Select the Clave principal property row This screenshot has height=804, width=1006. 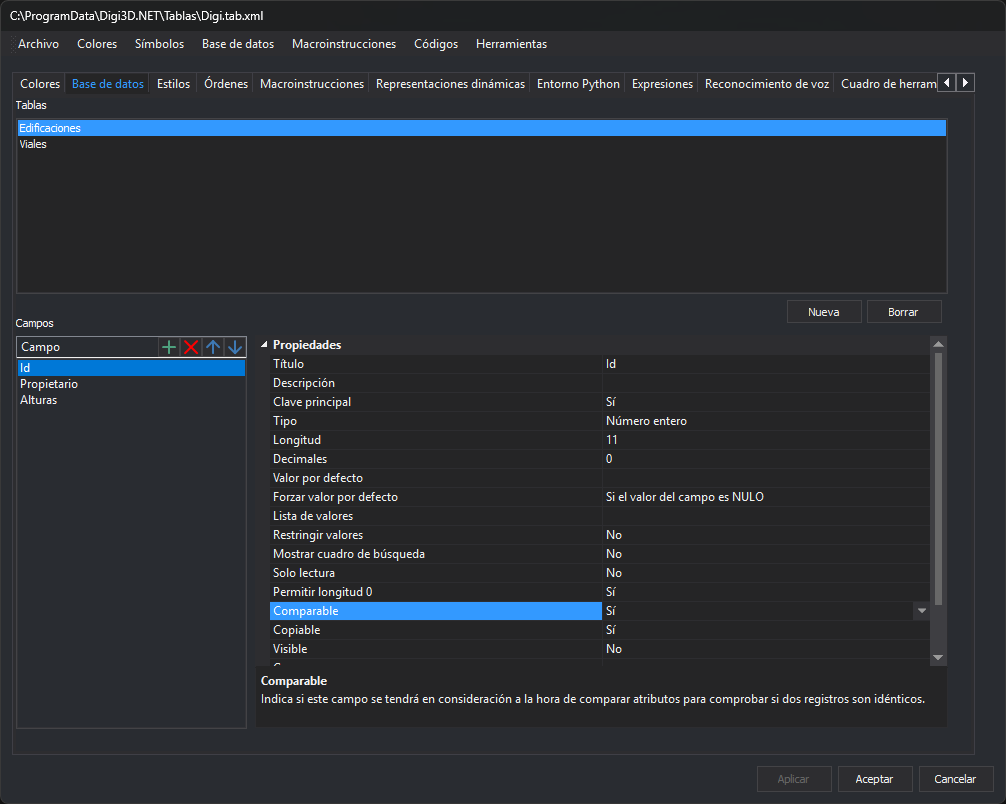pos(599,402)
